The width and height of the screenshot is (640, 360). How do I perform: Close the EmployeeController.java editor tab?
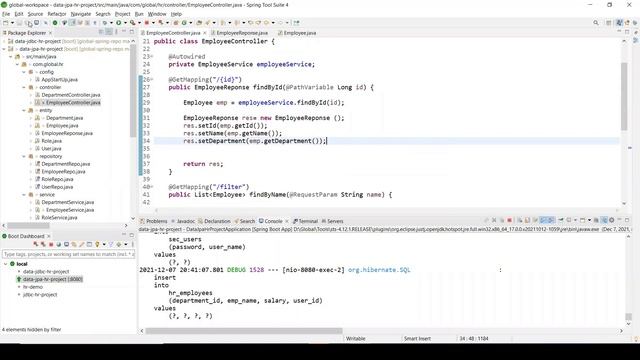point(204,33)
